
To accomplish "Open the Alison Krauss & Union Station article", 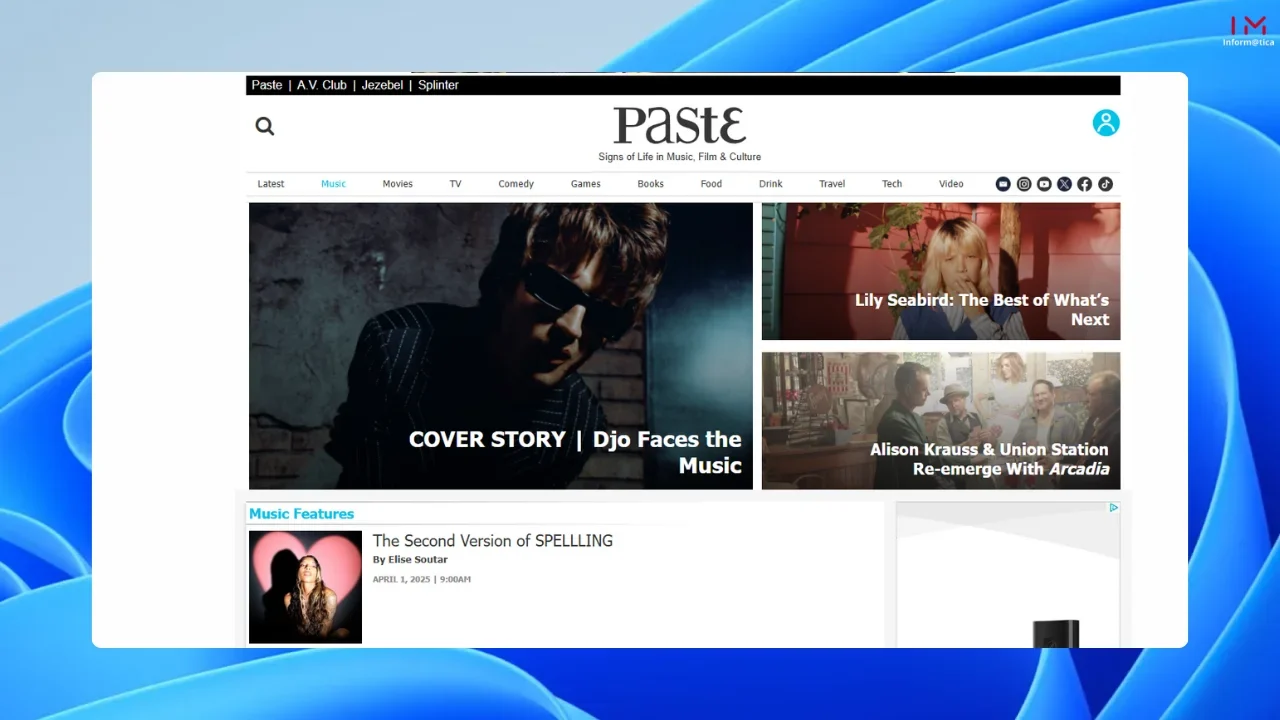I will pyautogui.click(x=941, y=421).
